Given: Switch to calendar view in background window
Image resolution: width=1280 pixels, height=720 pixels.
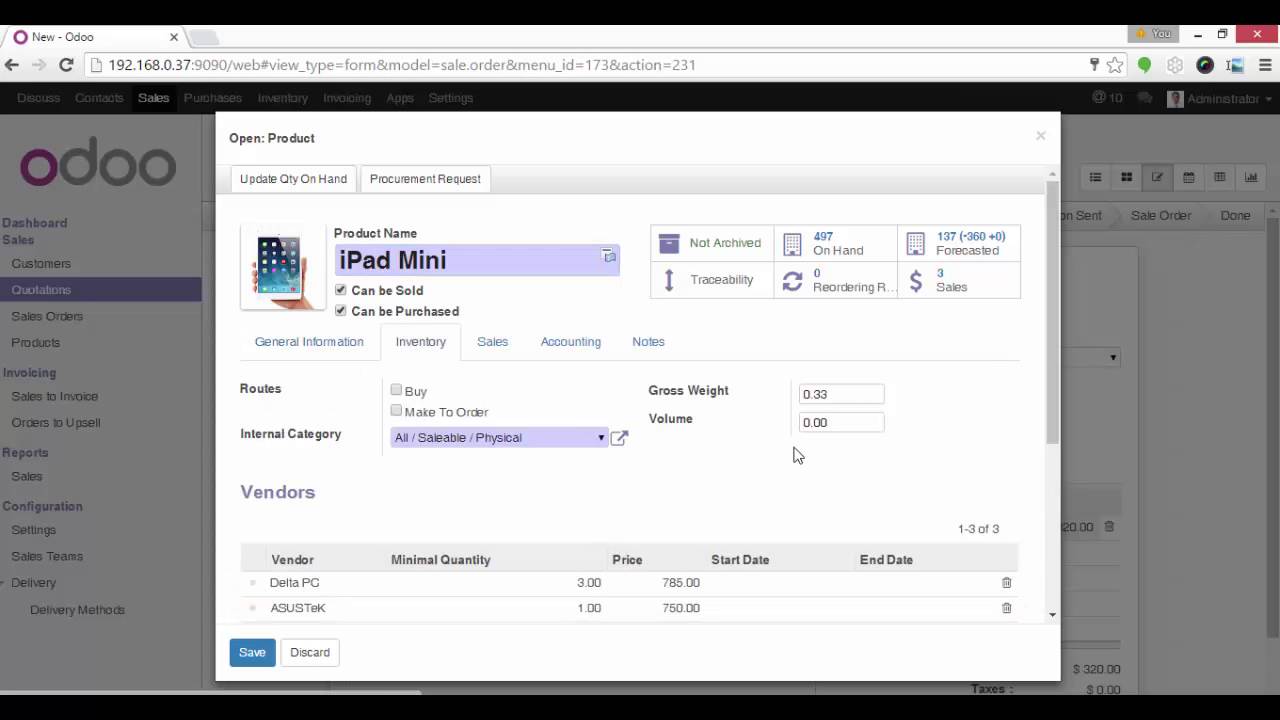Looking at the screenshot, I should click(1188, 177).
